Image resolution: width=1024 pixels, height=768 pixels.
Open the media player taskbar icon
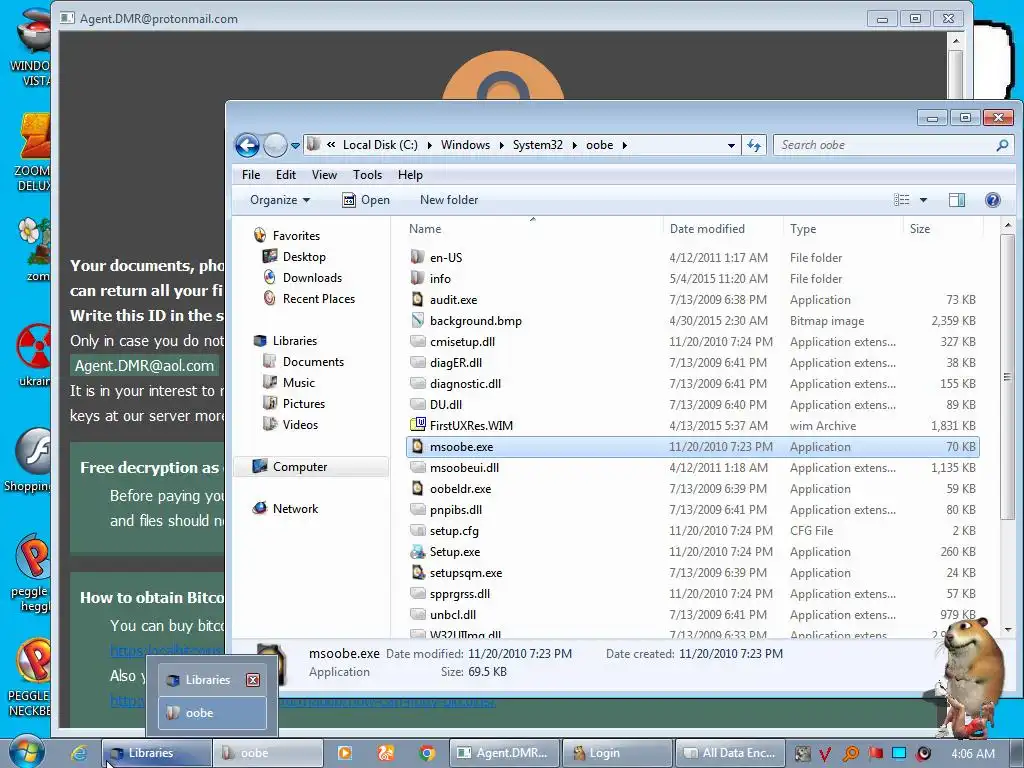[344, 753]
